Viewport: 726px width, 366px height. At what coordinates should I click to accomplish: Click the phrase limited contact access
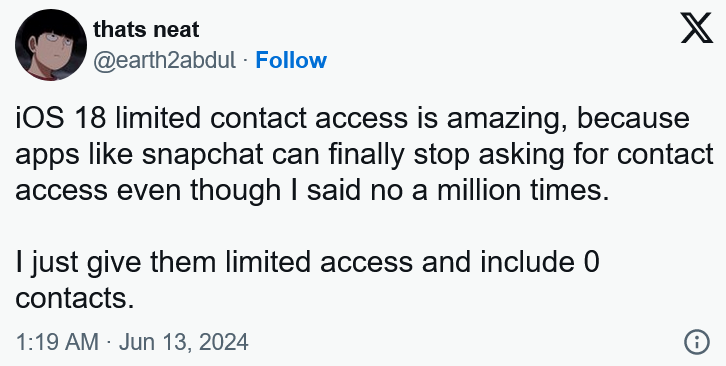[x=261, y=119]
